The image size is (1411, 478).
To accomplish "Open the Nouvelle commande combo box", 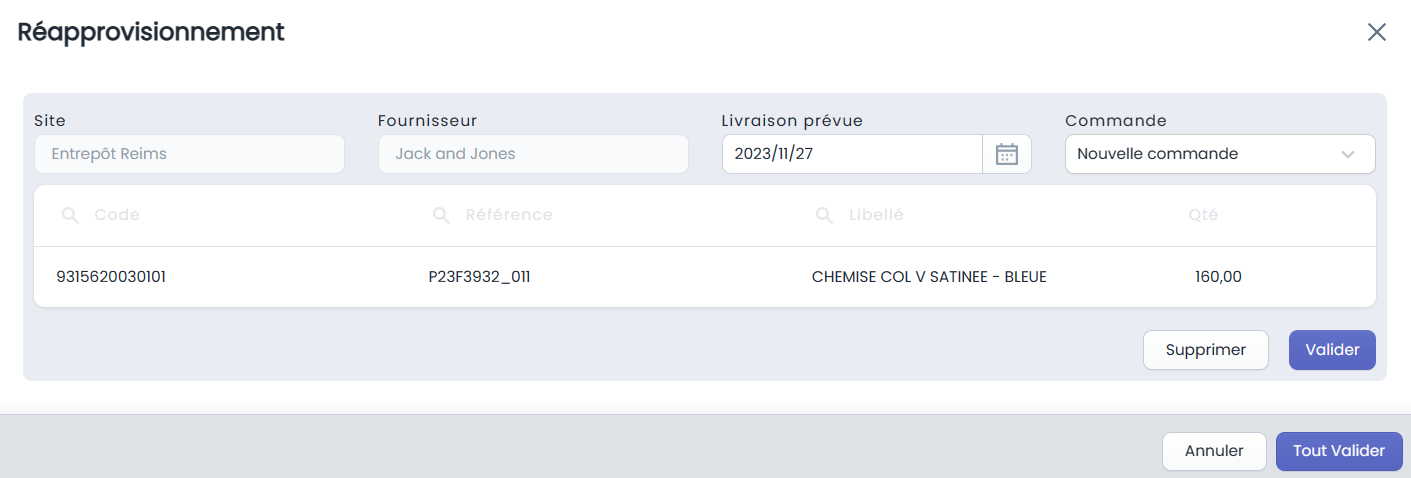I will coord(1220,154).
